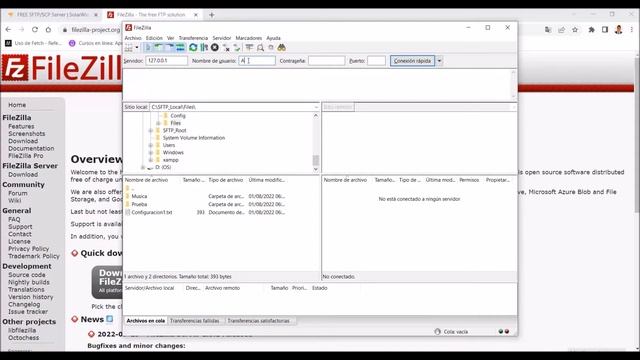This screenshot has height=360, width=640.
Task: Open the Ayuda menu
Action: [x=273, y=38]
